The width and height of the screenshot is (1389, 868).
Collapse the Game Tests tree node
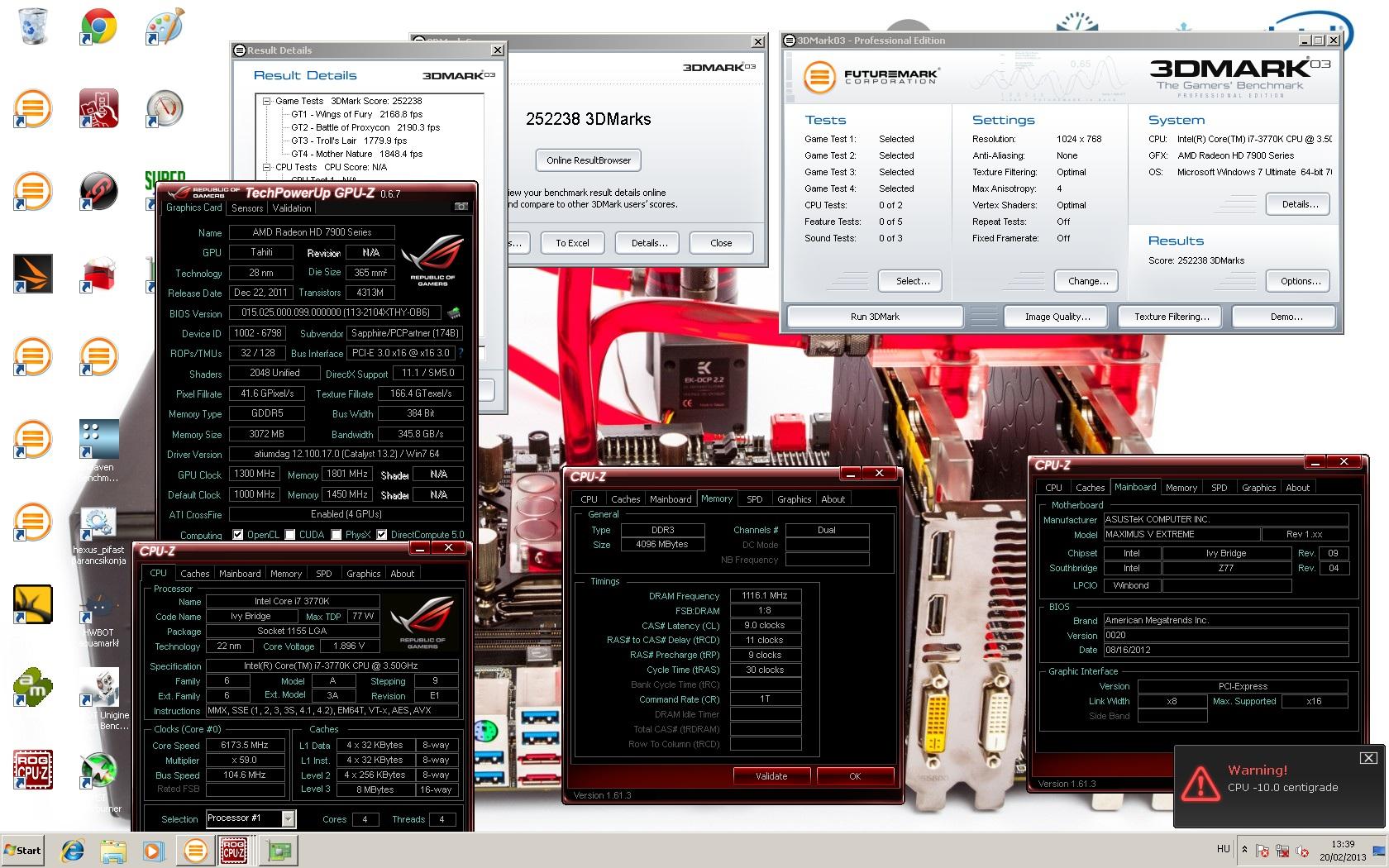tap(267, 101)
